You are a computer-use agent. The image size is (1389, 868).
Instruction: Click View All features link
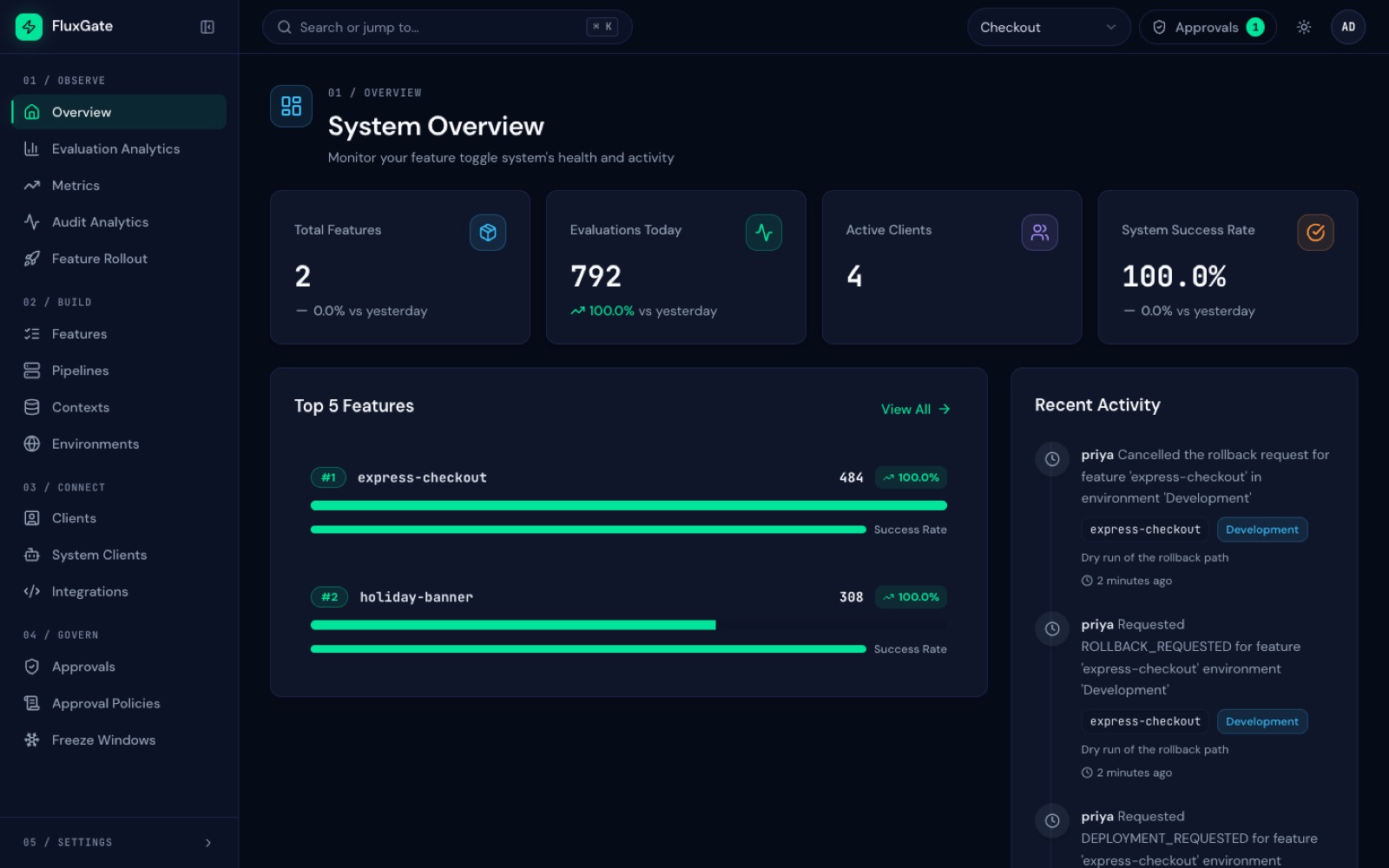click(x=916, y=409)
